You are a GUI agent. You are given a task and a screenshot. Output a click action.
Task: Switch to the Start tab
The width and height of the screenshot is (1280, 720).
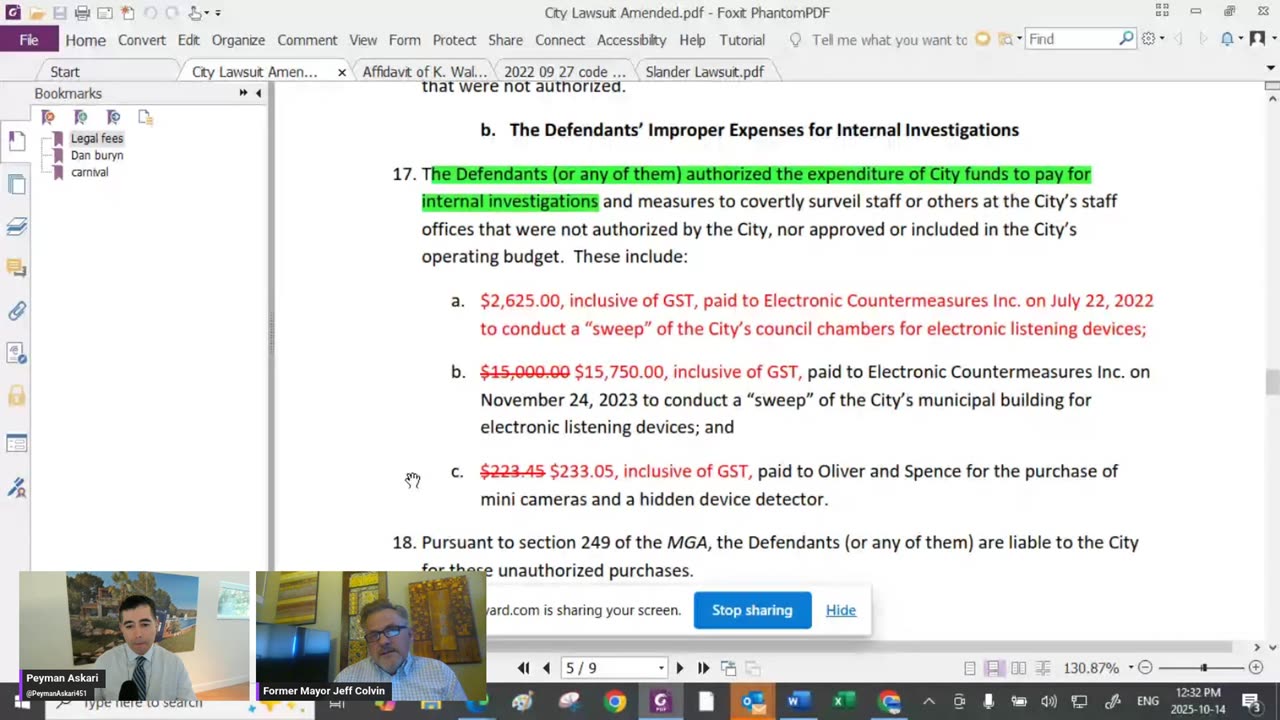click(65, 72)
